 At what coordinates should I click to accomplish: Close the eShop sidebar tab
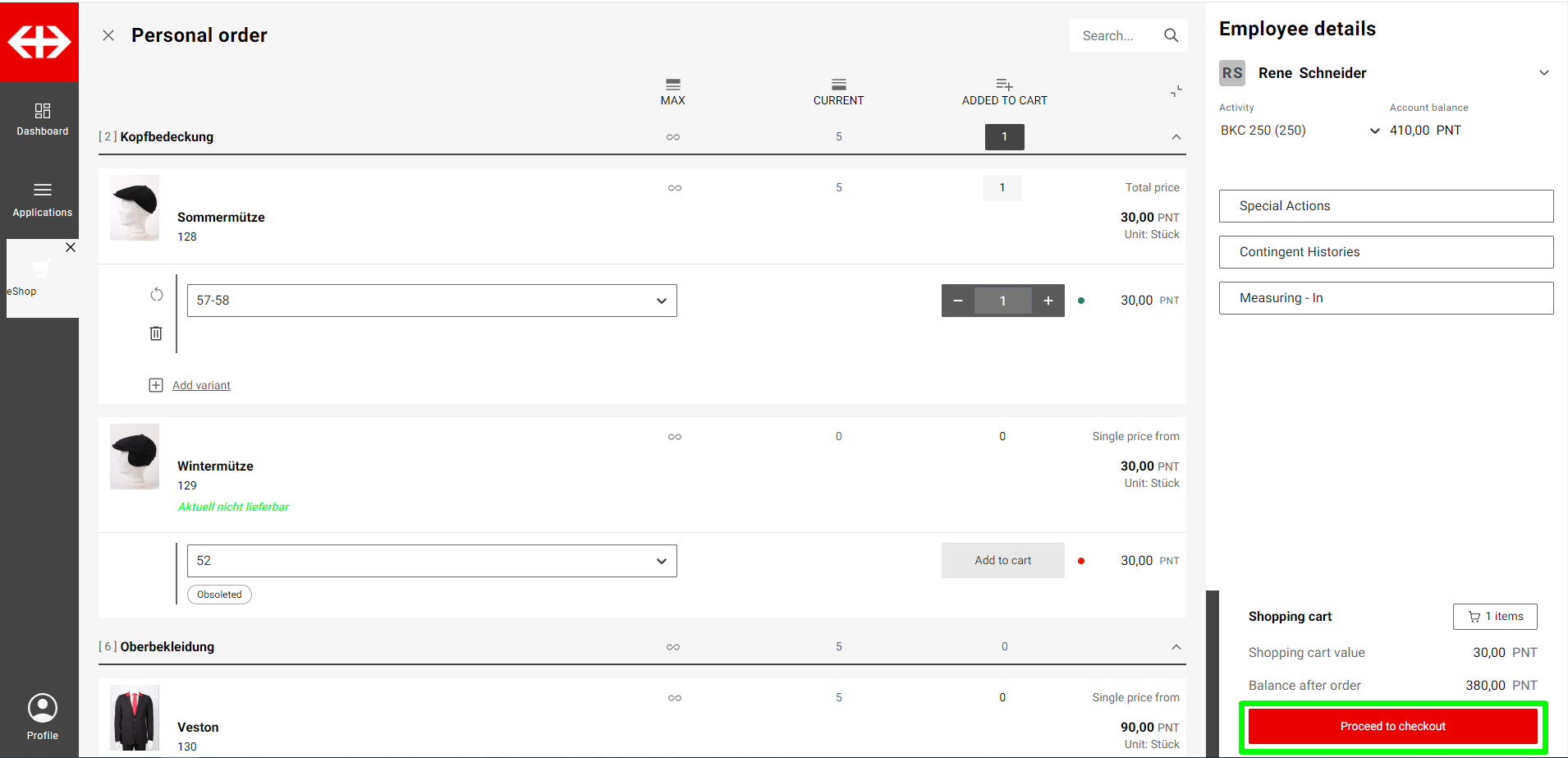(71, 247)
